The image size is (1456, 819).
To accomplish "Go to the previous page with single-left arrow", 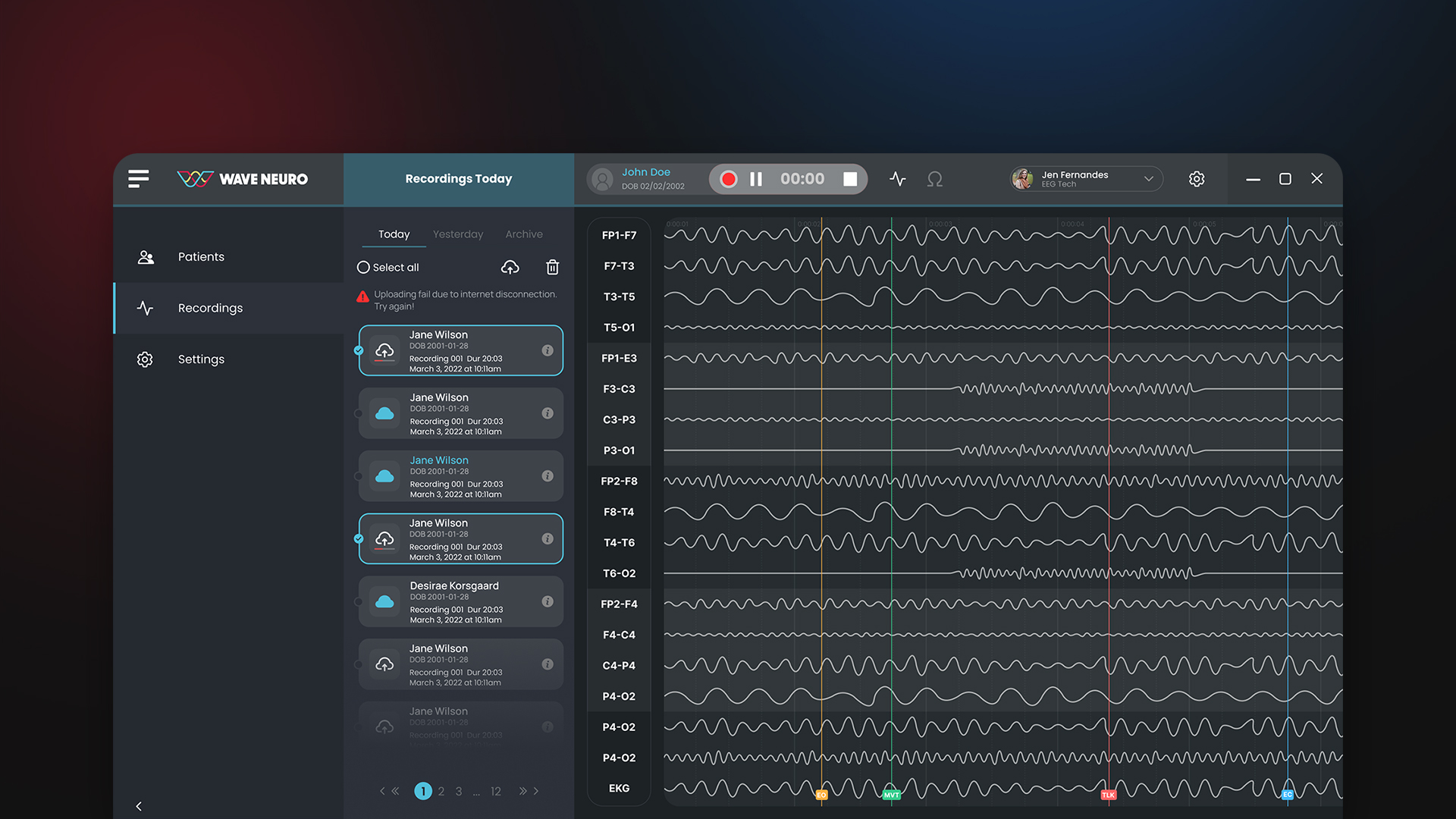I will click(382, 791).
